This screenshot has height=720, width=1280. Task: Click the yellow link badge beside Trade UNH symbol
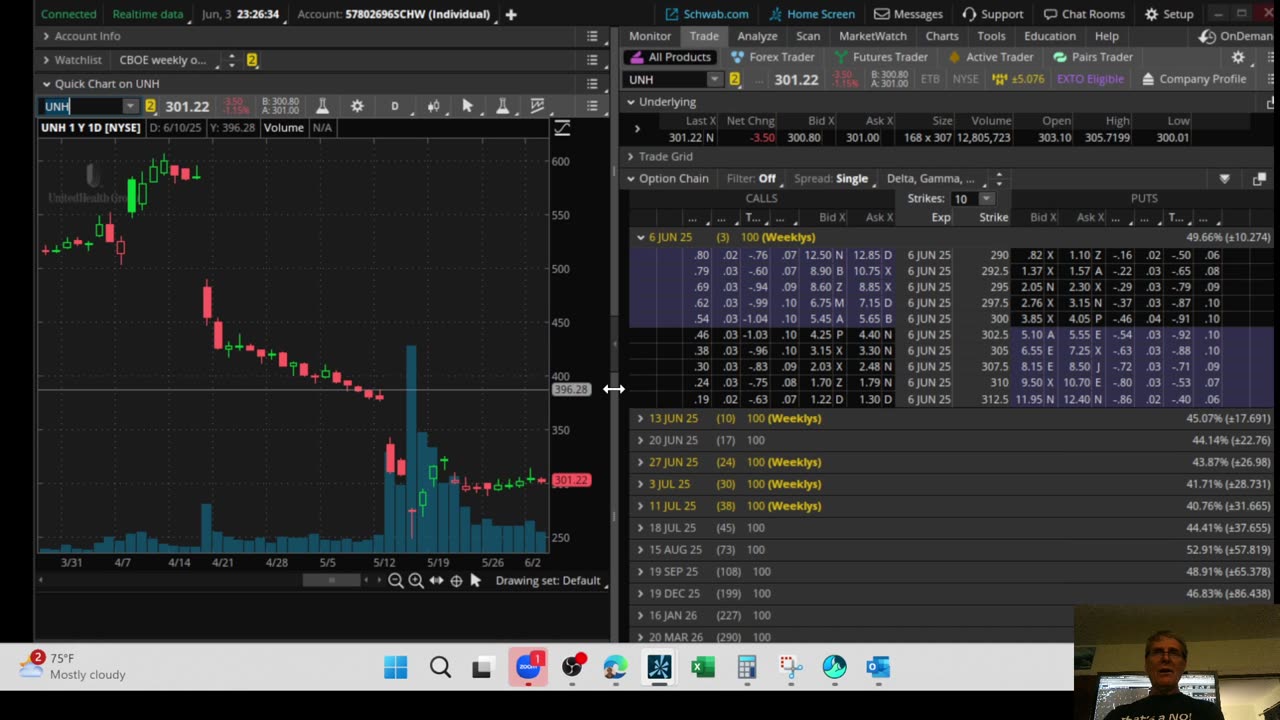(x=734, y=79)
